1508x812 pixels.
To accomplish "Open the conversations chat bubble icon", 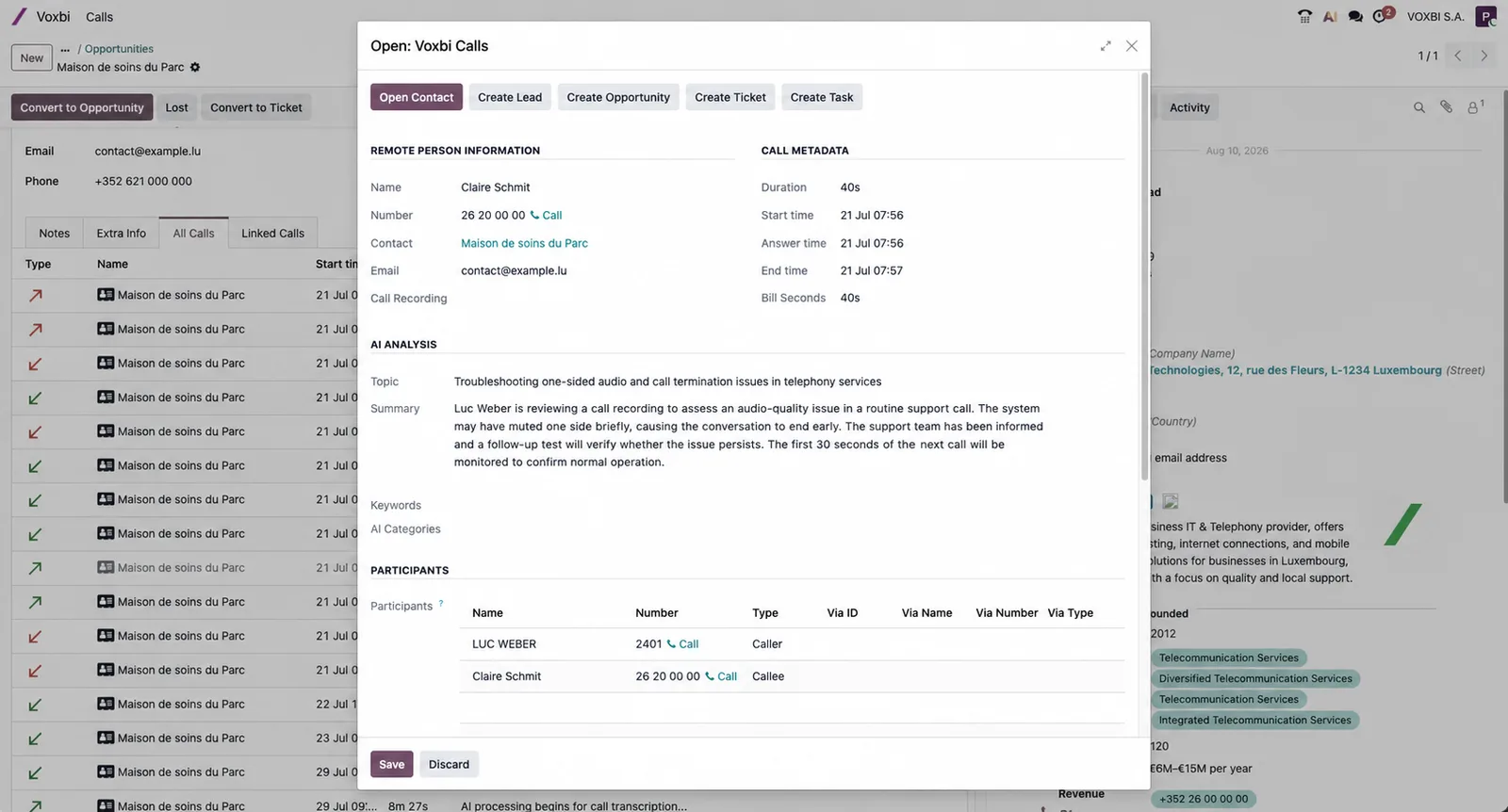I will coord(1355,16).
